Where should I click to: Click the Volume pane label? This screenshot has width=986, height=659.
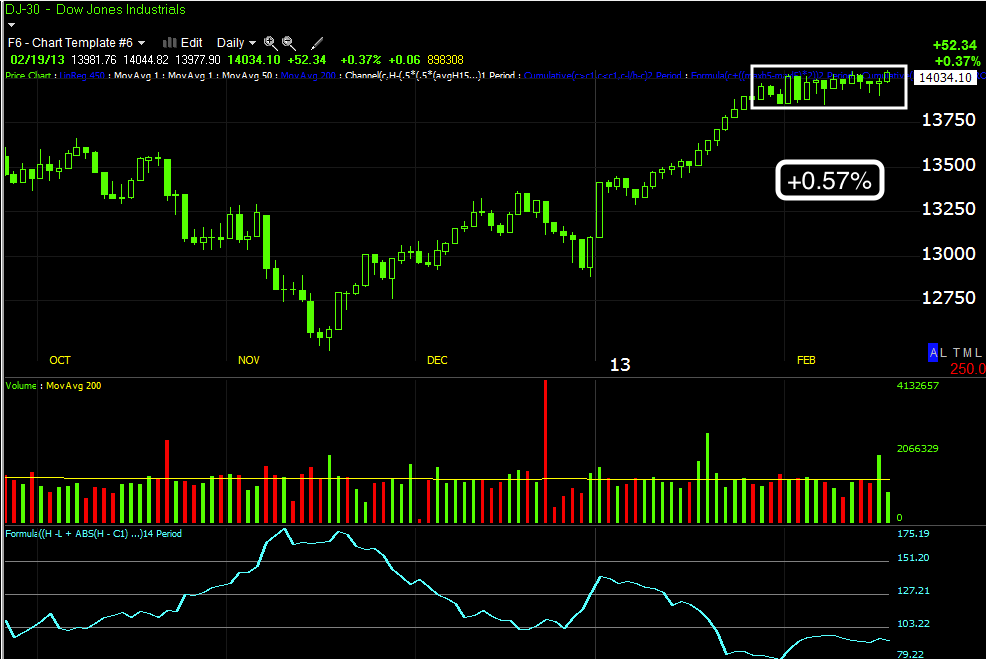tap(21, 385)
